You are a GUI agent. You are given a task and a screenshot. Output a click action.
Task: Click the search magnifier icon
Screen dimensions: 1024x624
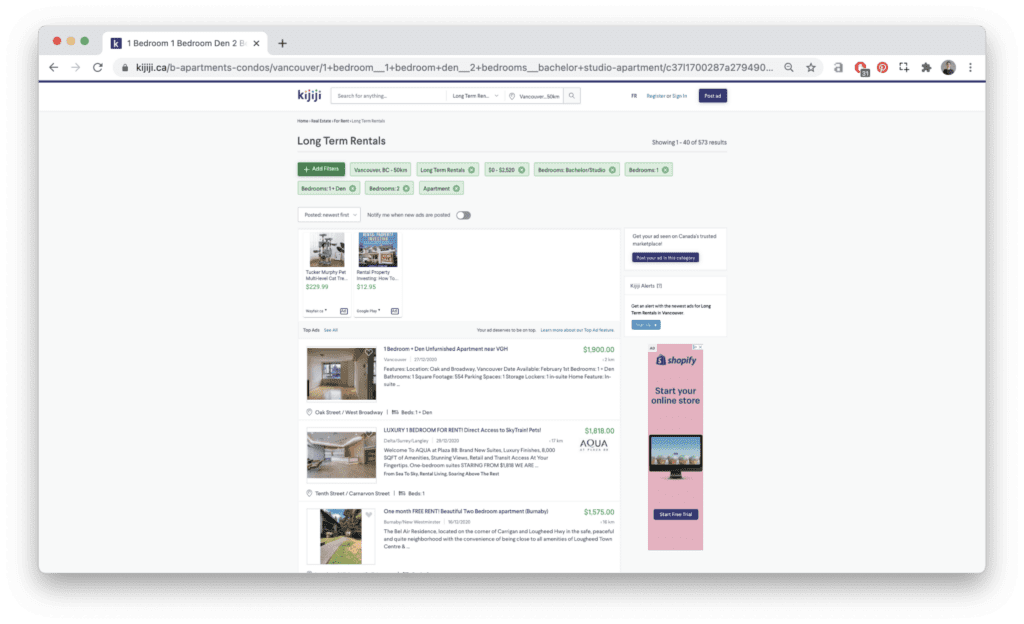(x=572, y=96)
